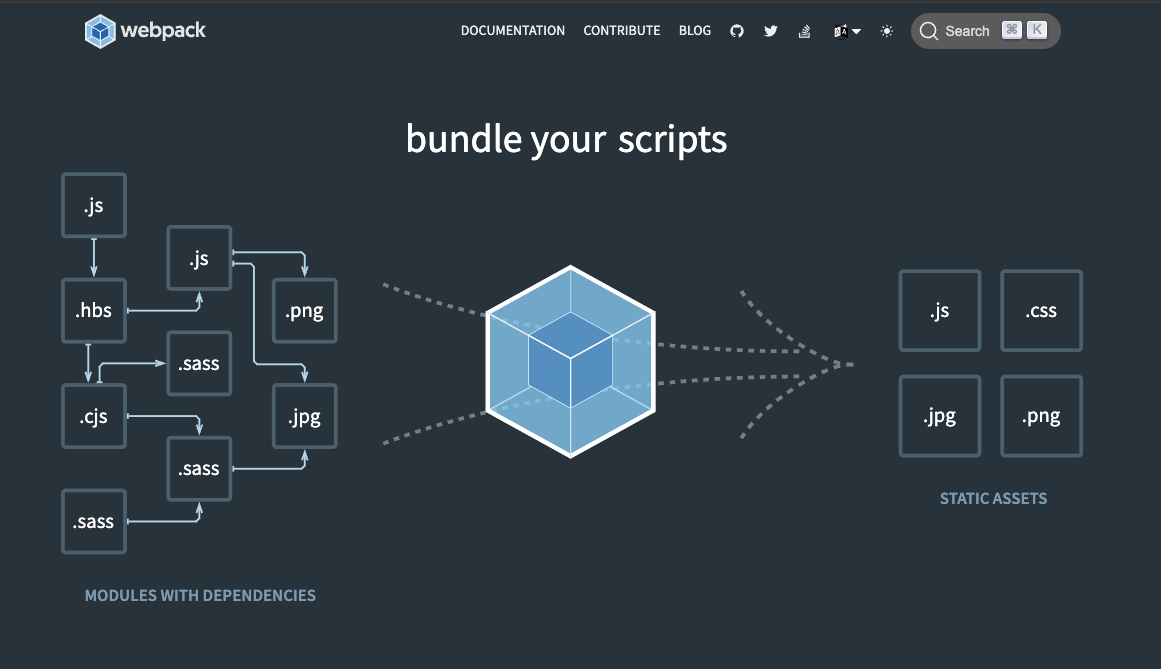This screenshot has width=1161, height=669.
Task: Focus the Search input field
Action: (986, 31)
